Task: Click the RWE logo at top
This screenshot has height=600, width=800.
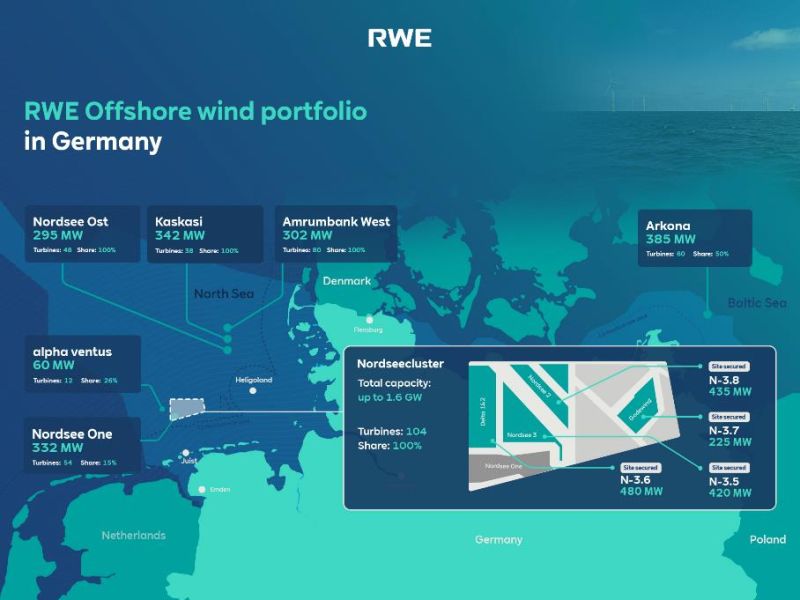Action: pos(400,38)
